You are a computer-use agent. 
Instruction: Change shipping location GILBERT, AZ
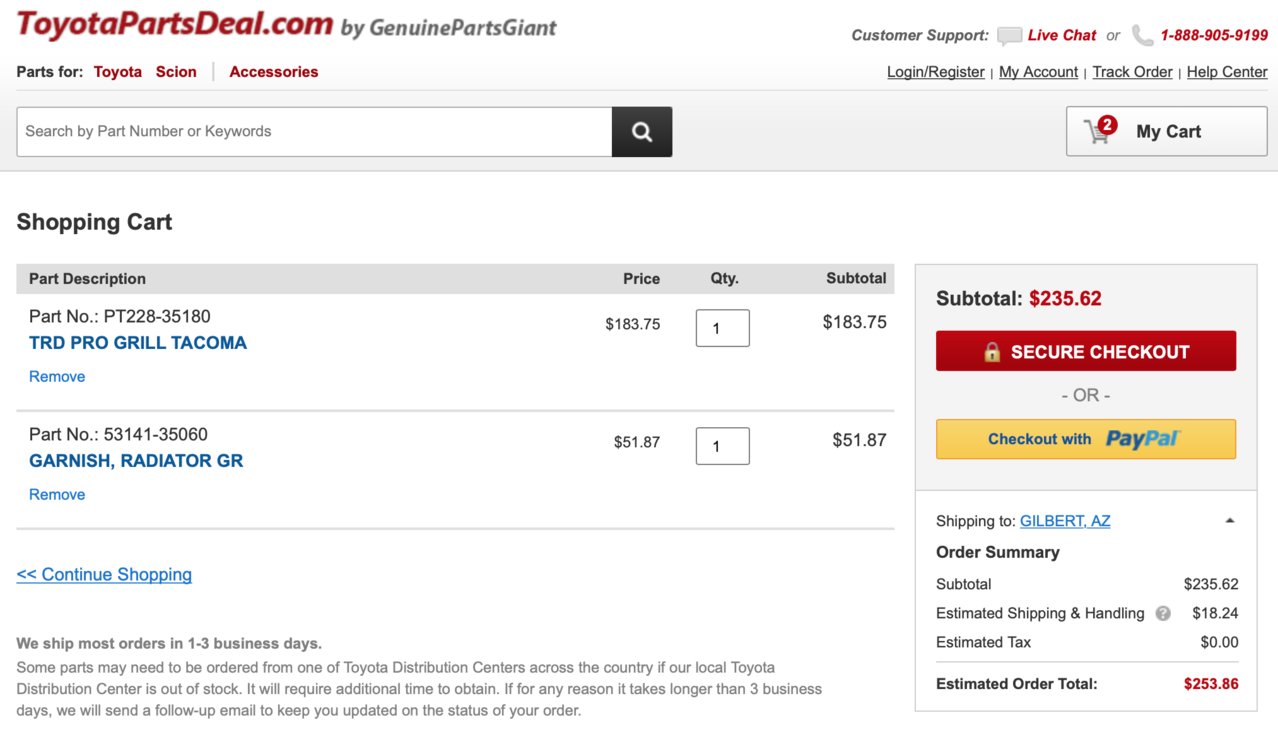pos(1065,521)
